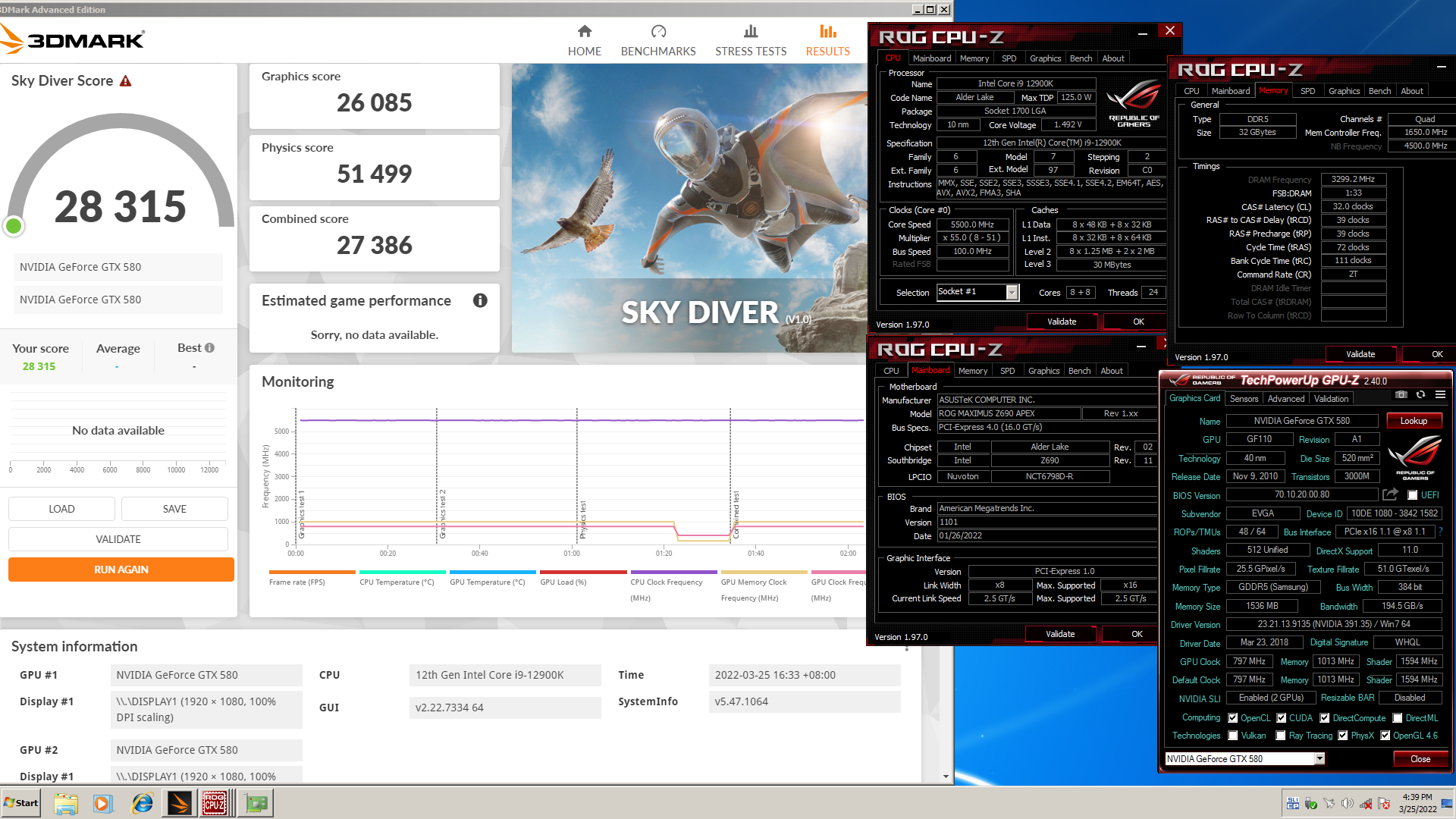Toggle the UEFI checkbox in GPU-Z
Screen dimensions: 1456x819
pyautogui.click(x=1412, y=495)
